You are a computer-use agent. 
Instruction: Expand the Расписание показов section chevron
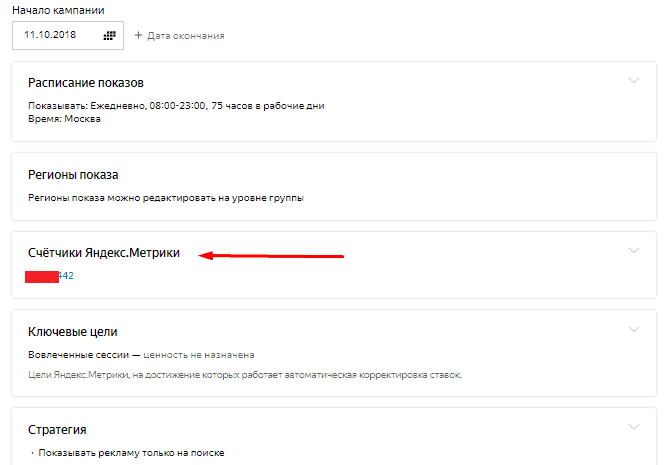point(634,80)
